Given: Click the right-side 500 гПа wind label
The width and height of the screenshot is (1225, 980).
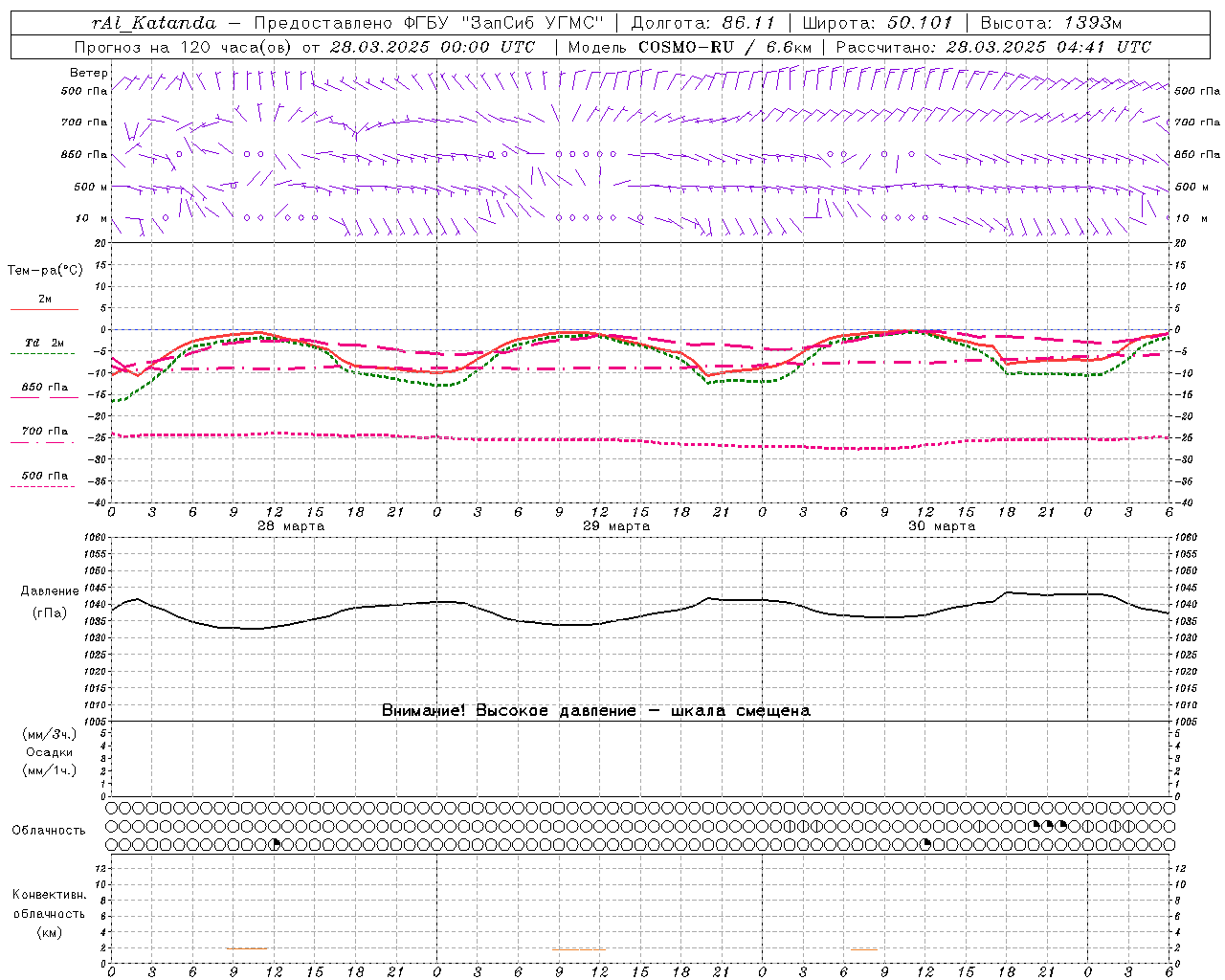Looking at the screenshot, I should click(x=1197, y=91).
